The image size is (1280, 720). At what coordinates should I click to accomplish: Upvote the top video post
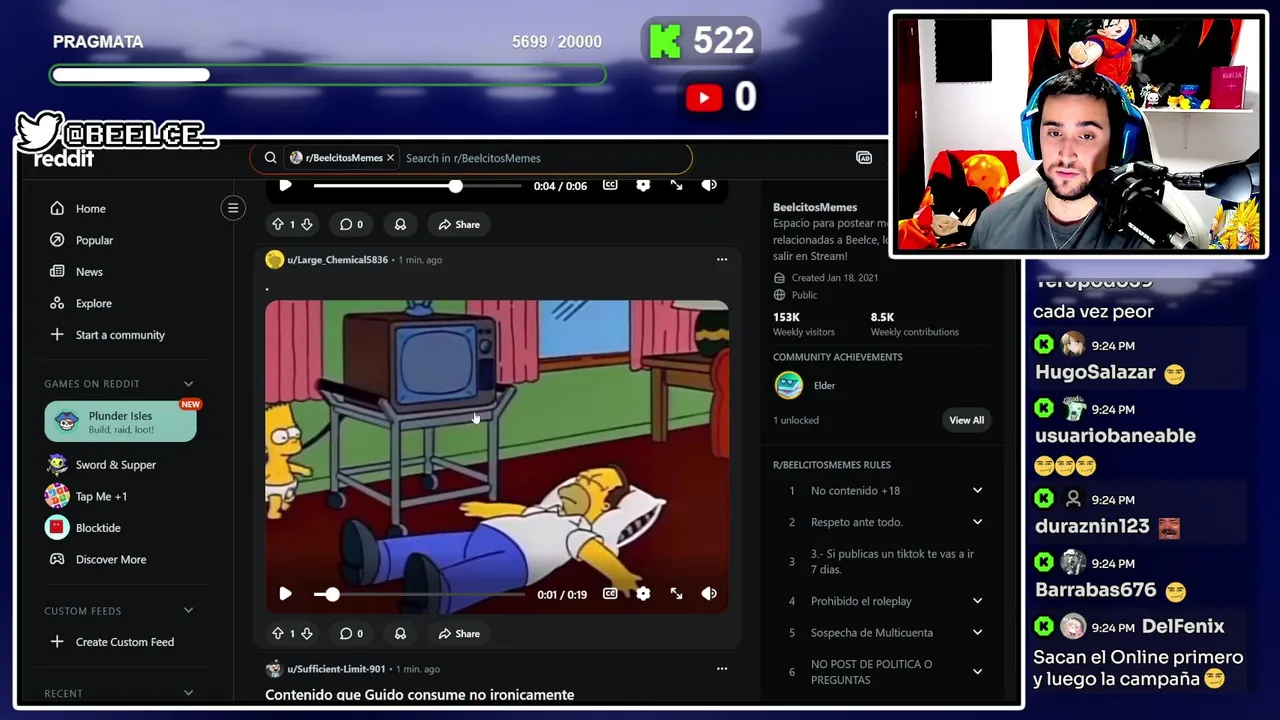[x=278, y=225]
